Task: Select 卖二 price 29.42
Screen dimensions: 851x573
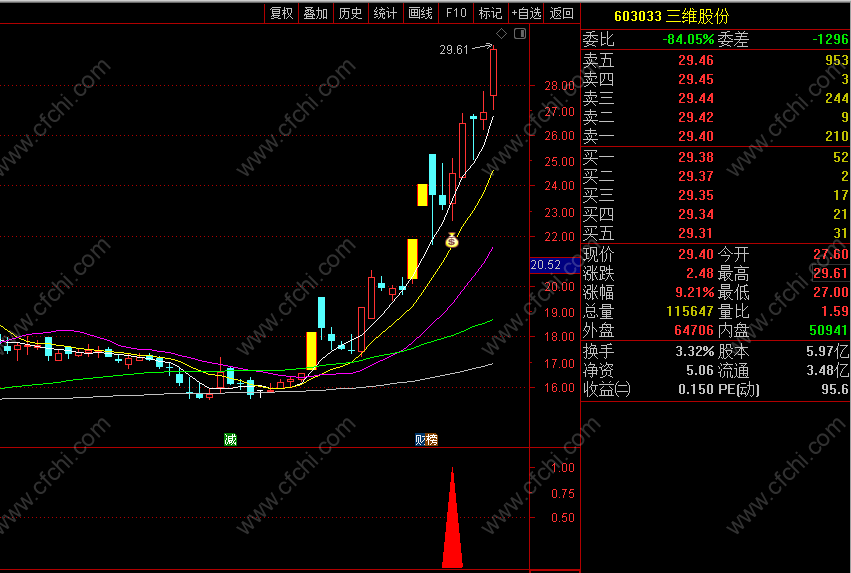Action: coord(696,117)
